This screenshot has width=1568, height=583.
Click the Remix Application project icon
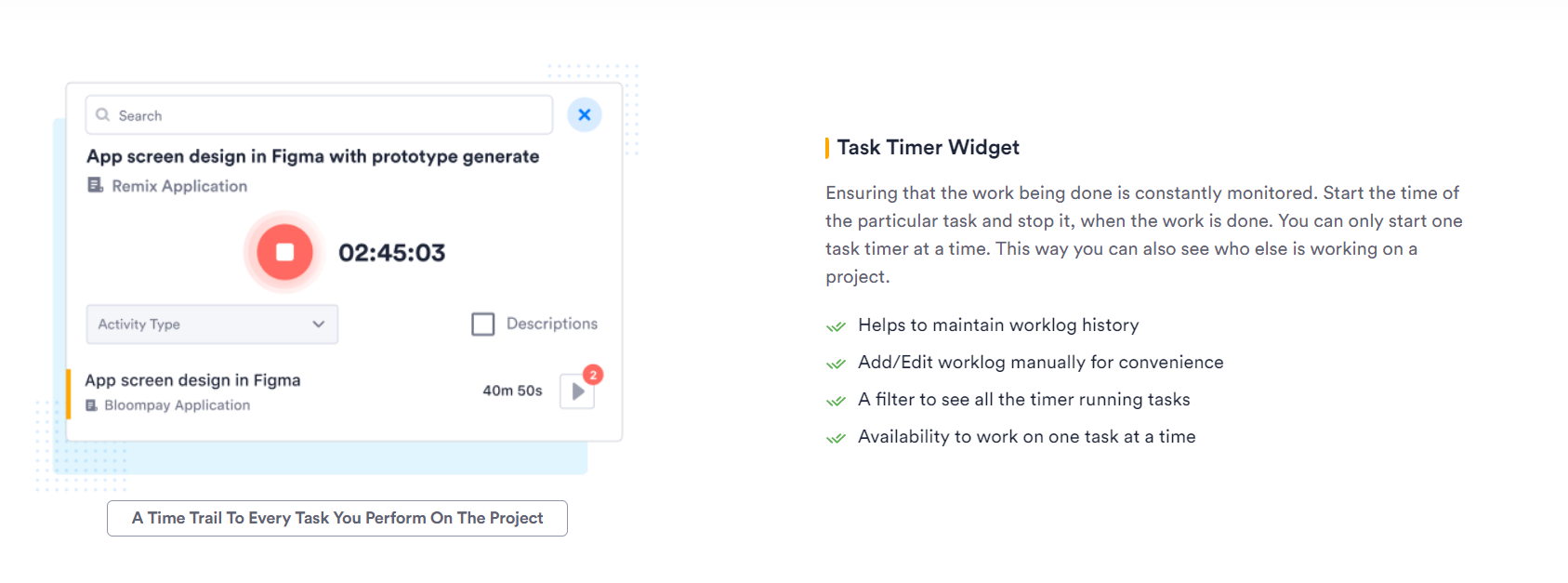tap(95, 185)
